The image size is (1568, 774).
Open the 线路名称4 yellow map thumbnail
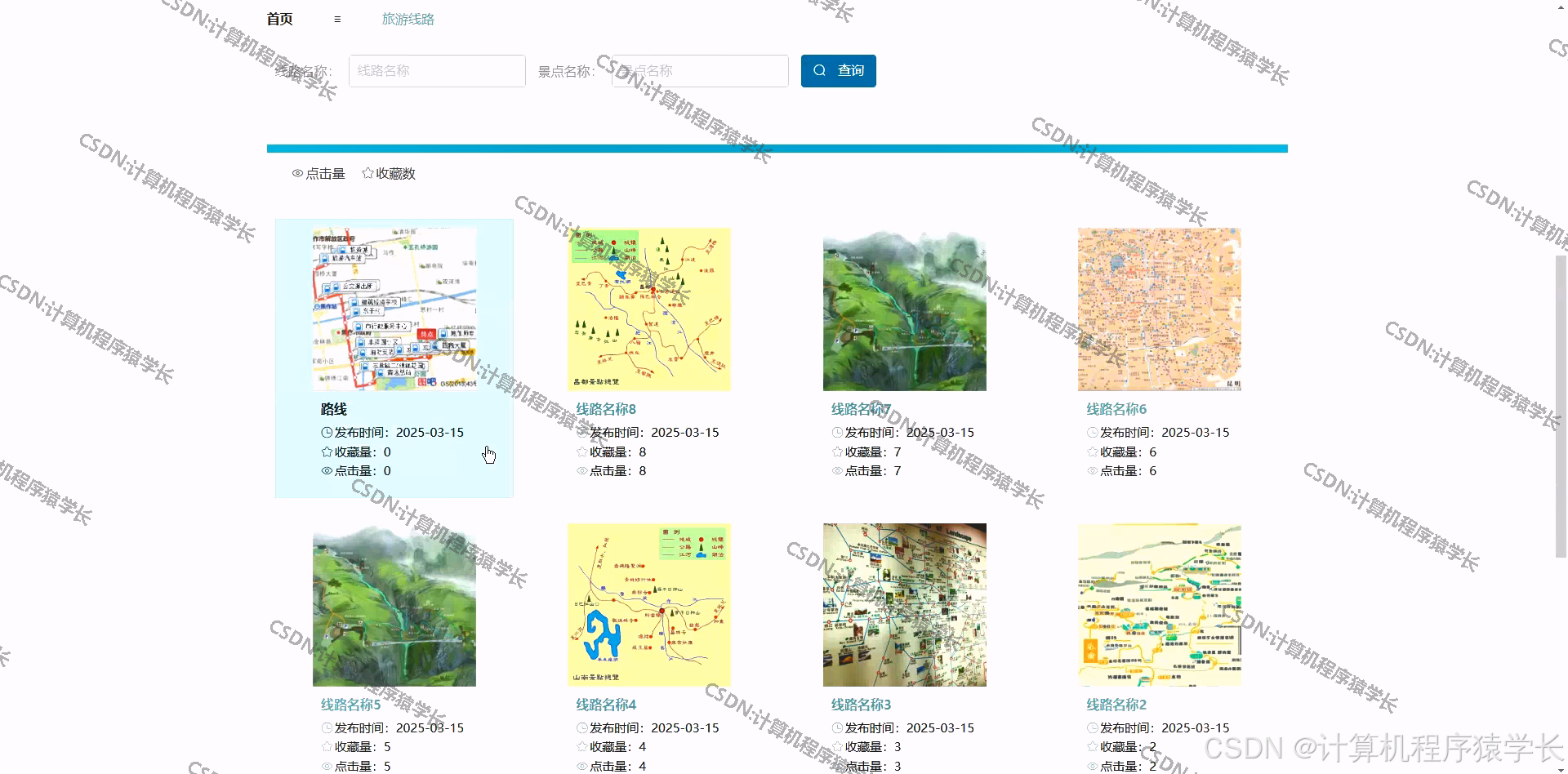[649, 605]
